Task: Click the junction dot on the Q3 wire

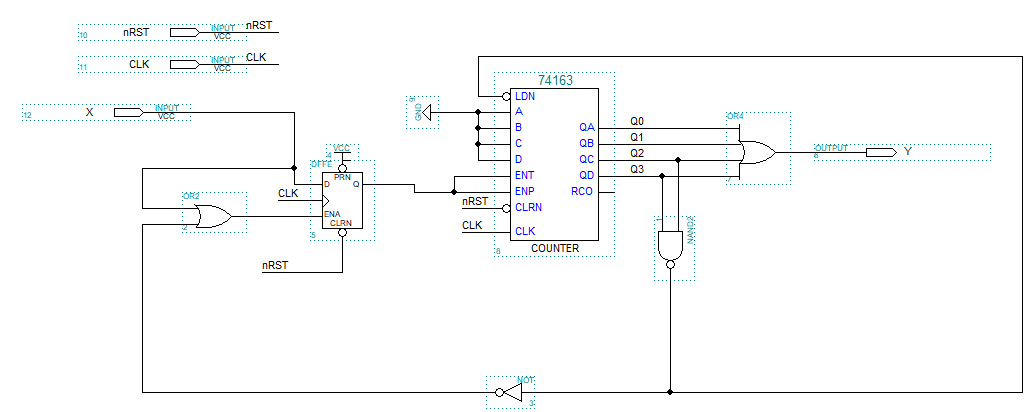Action: [662, 175]
